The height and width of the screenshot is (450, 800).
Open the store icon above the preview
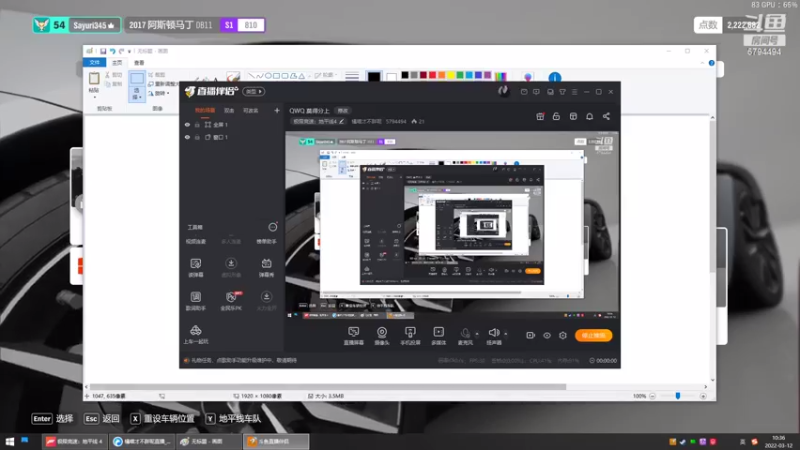tap(573, 116)
